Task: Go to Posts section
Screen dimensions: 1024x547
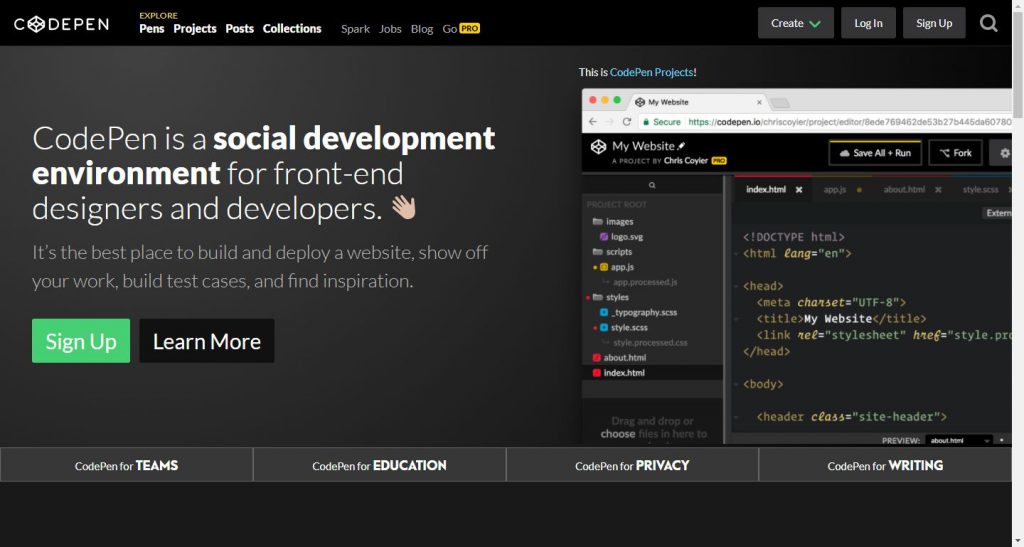Action: coord(240,28)
